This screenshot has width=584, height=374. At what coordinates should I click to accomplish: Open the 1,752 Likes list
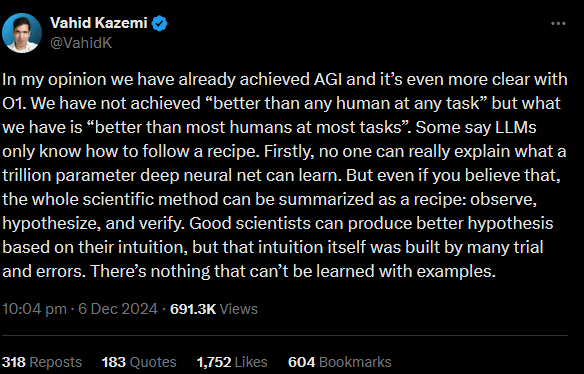(x=232, y=362)
